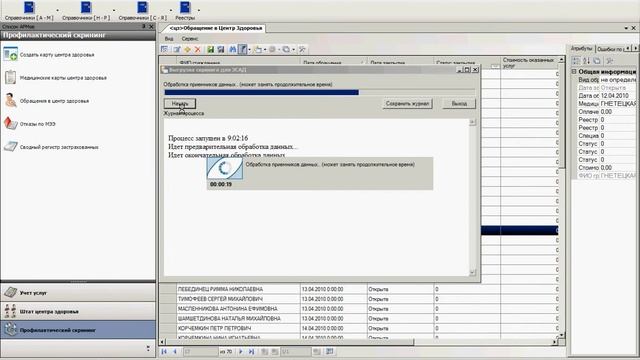640x360 pixels.
Task: Click the blue progress bar
Action: coord(262,93)
